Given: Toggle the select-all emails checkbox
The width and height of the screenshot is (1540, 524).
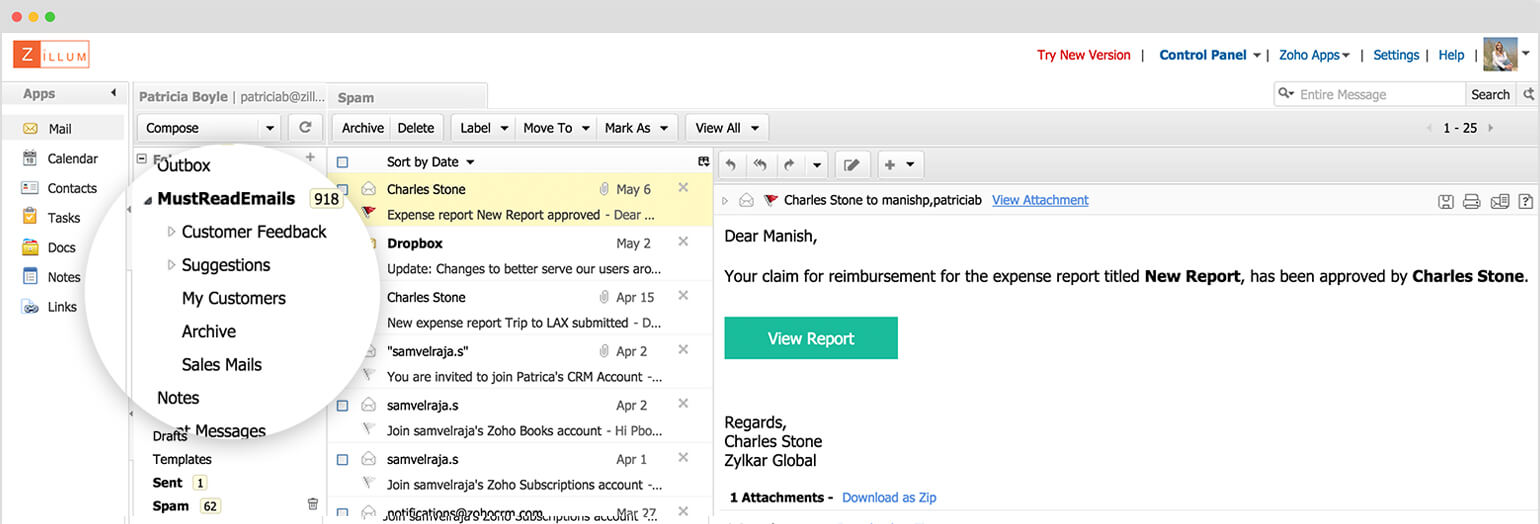Looking at the screenshot, I should tap(343, 162).
